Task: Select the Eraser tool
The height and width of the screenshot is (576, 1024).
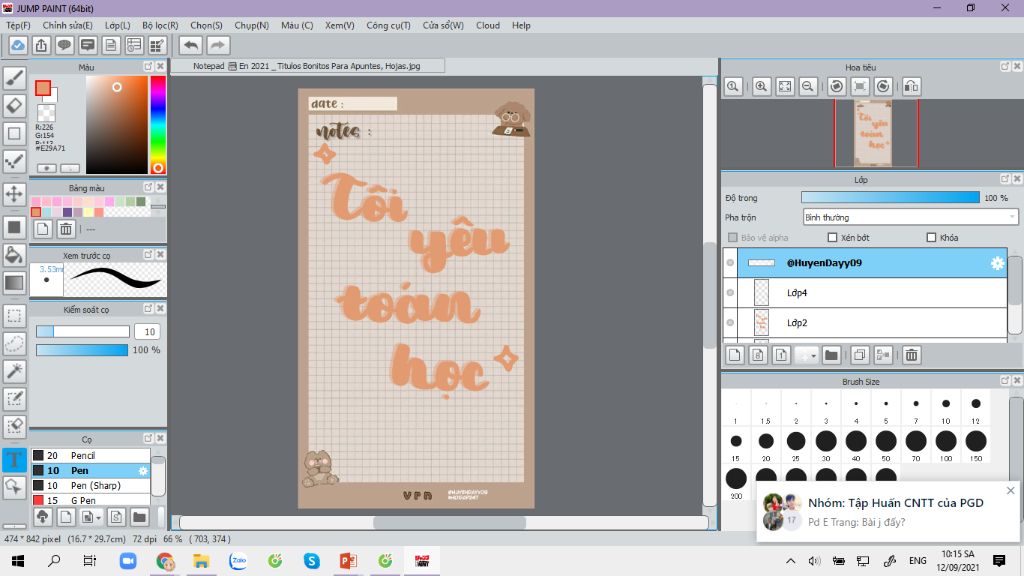Action: tap(14, 105)
